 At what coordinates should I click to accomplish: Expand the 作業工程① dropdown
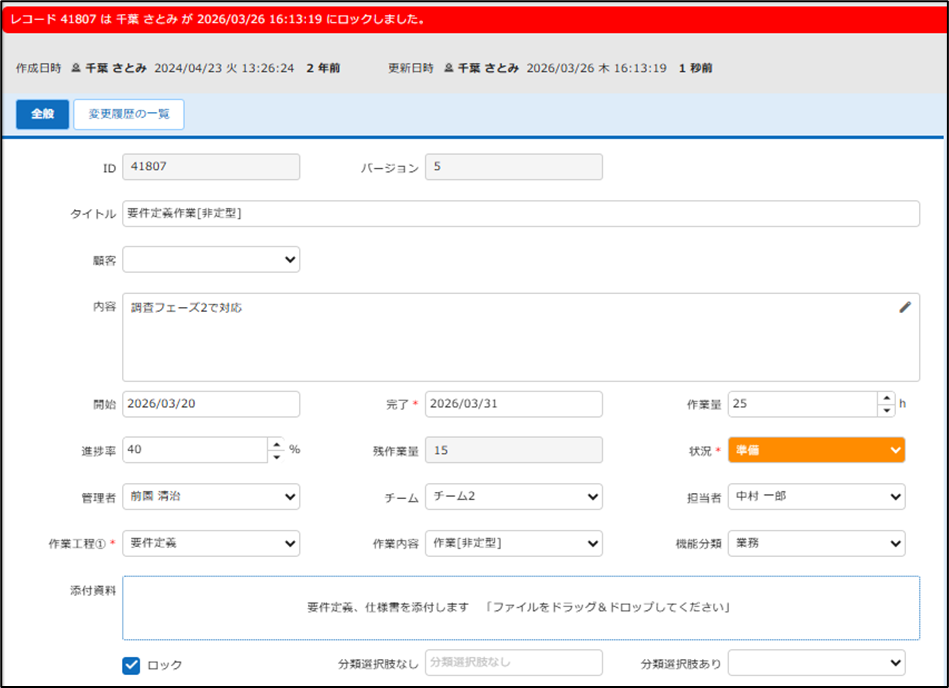pyautogui.click(x=211, y=543)
